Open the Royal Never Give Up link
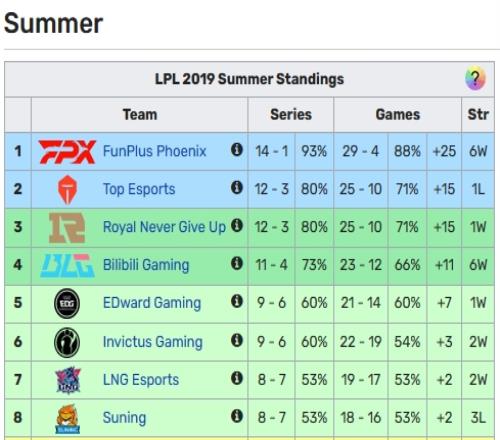The height and width of the screenshot is (440, 500). click(164, 227)
